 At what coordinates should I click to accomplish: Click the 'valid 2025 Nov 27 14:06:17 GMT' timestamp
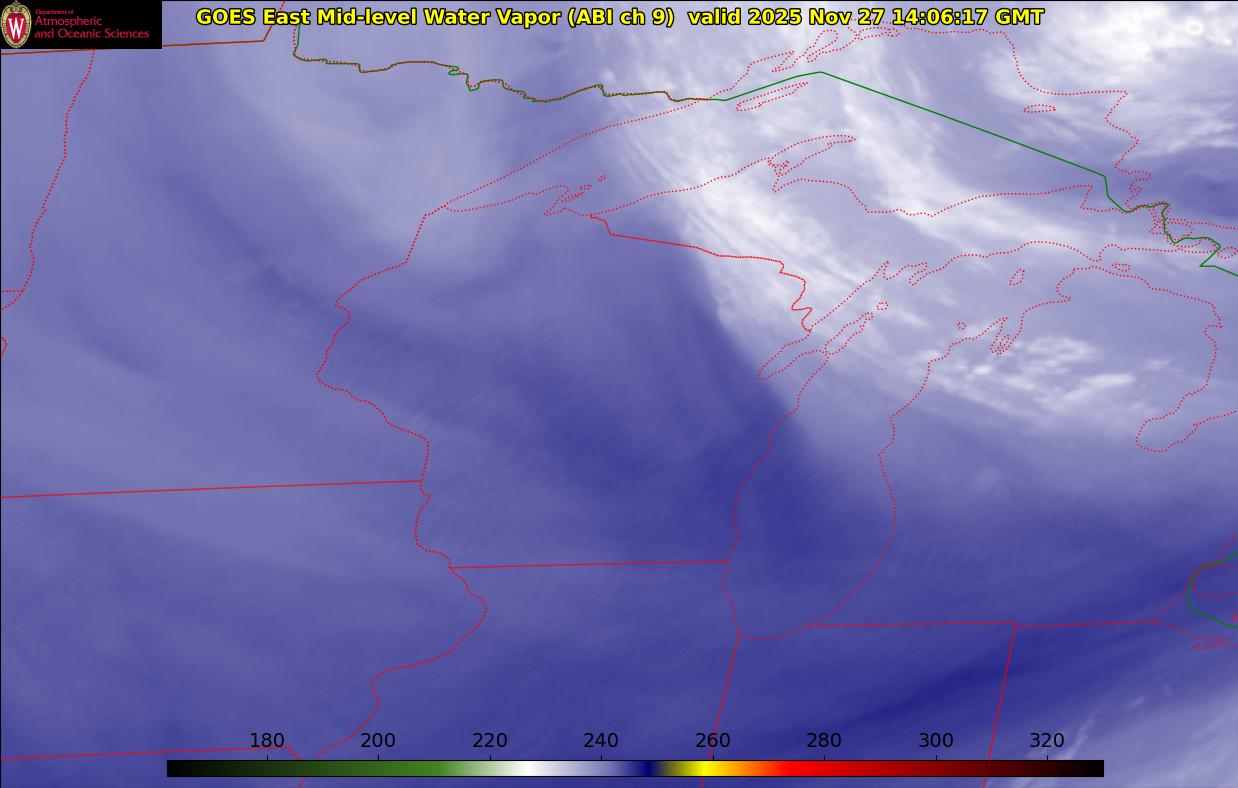866,17
